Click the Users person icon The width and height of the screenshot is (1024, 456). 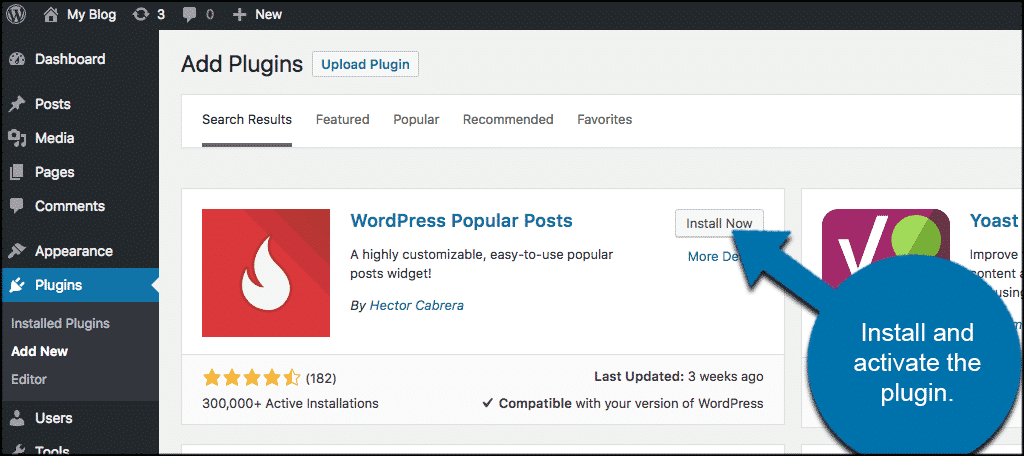pos(18,418)
